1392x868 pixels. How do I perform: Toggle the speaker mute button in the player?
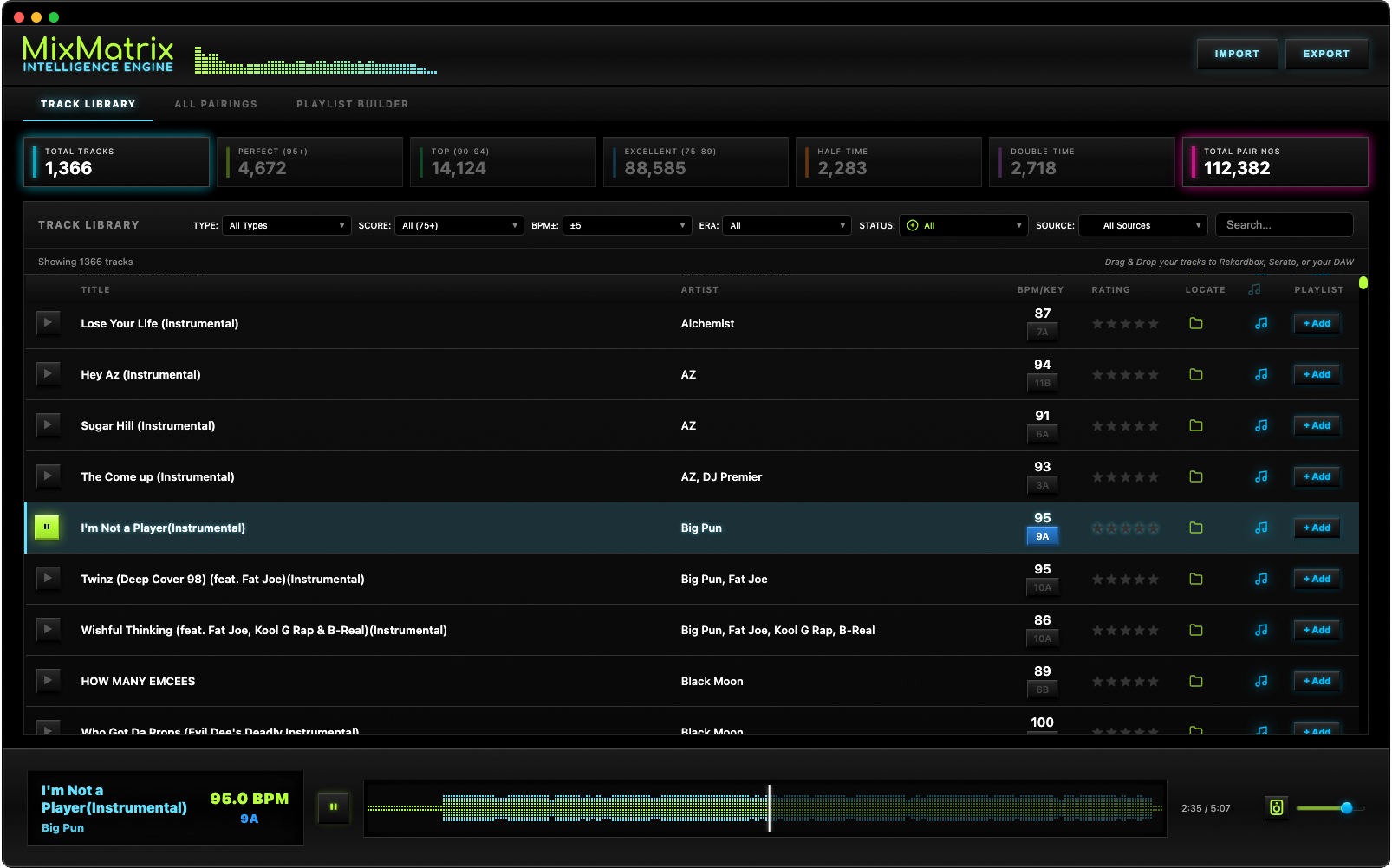[x=1276, y=807]
